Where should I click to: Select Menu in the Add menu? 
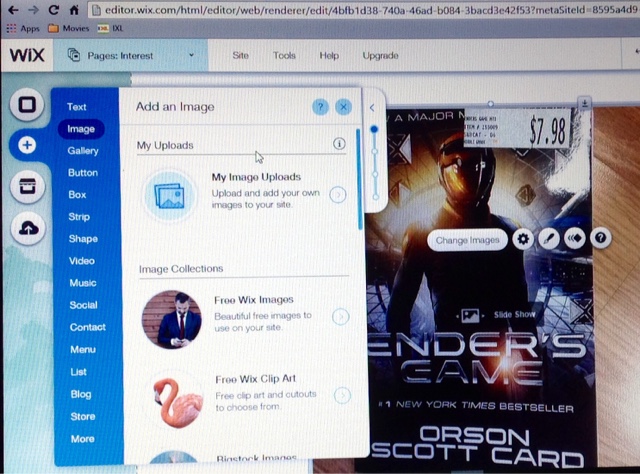(x=83, y=349)
